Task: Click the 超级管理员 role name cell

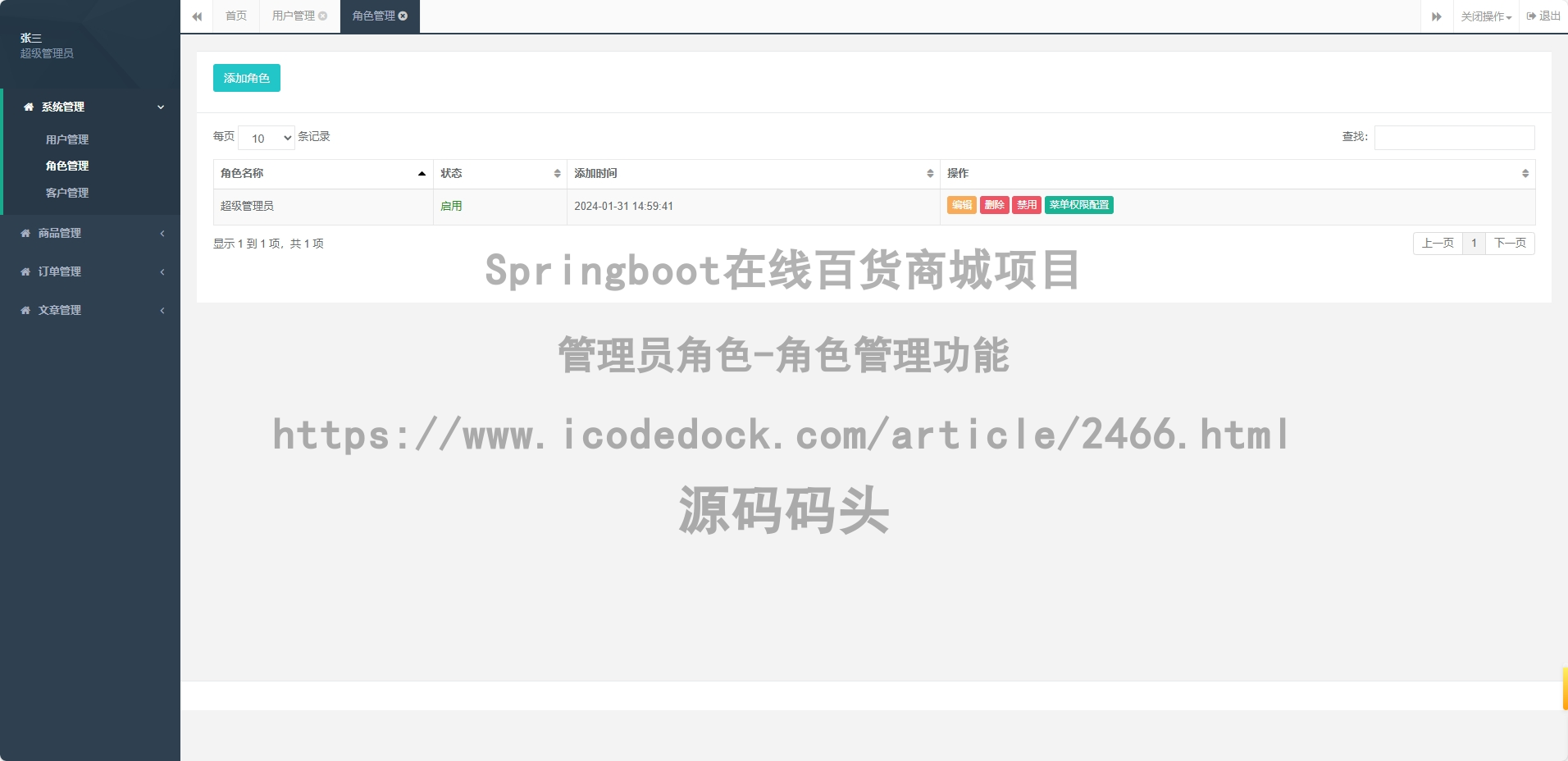Action: click(x=323, y=207)
